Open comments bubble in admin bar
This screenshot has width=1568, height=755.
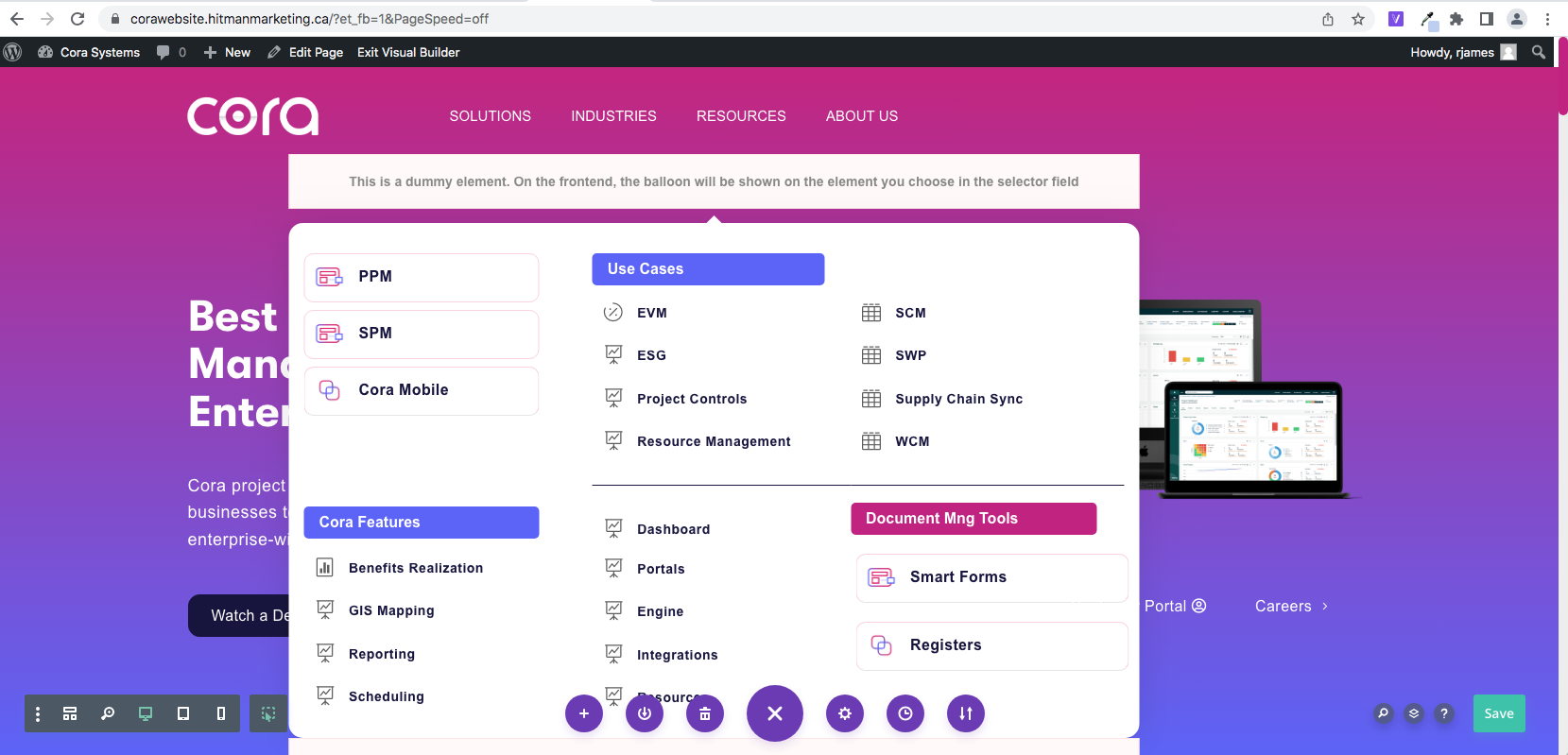tap(171, 52)
